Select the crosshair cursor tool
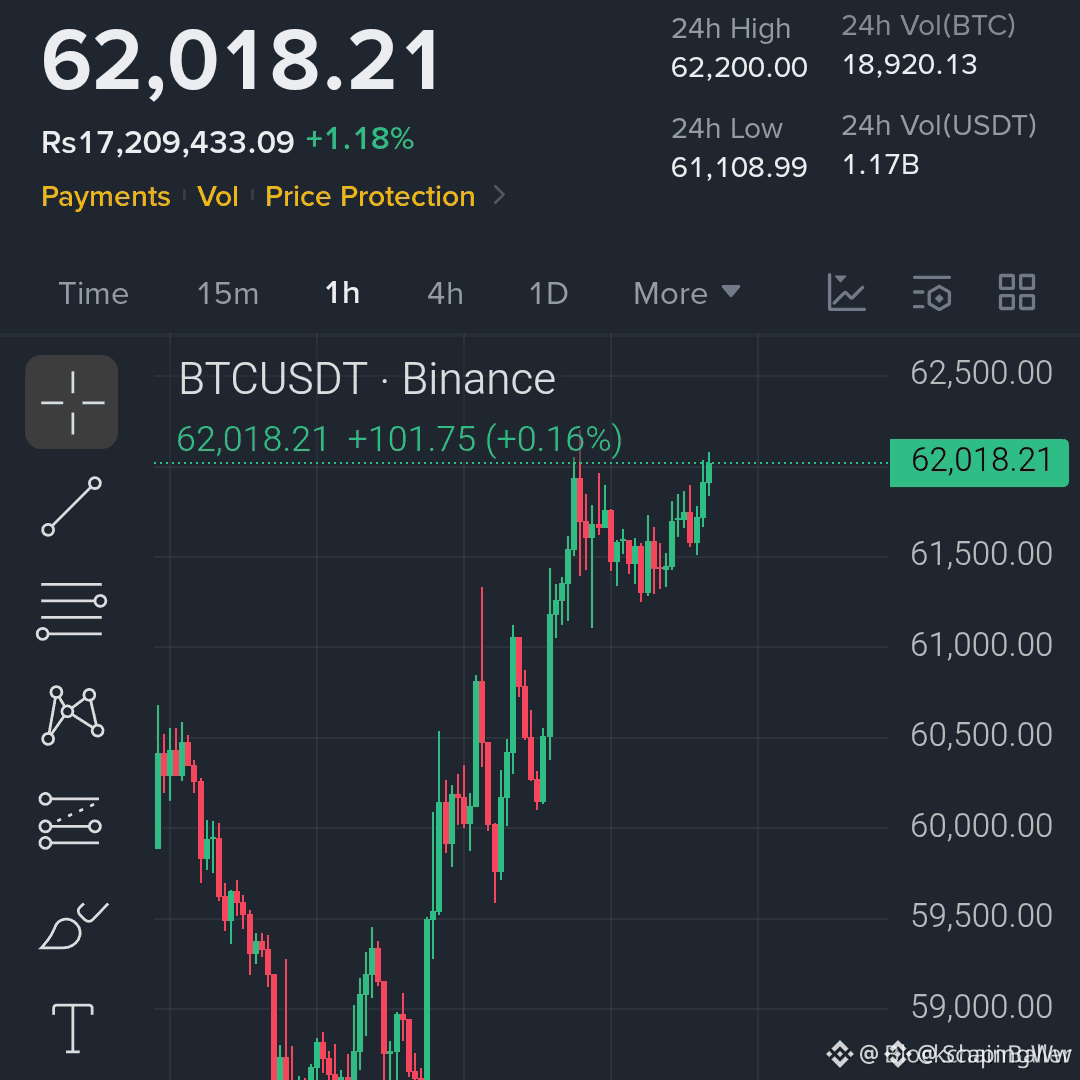This screenshot has height=1080, width=1080. point(72,402)
